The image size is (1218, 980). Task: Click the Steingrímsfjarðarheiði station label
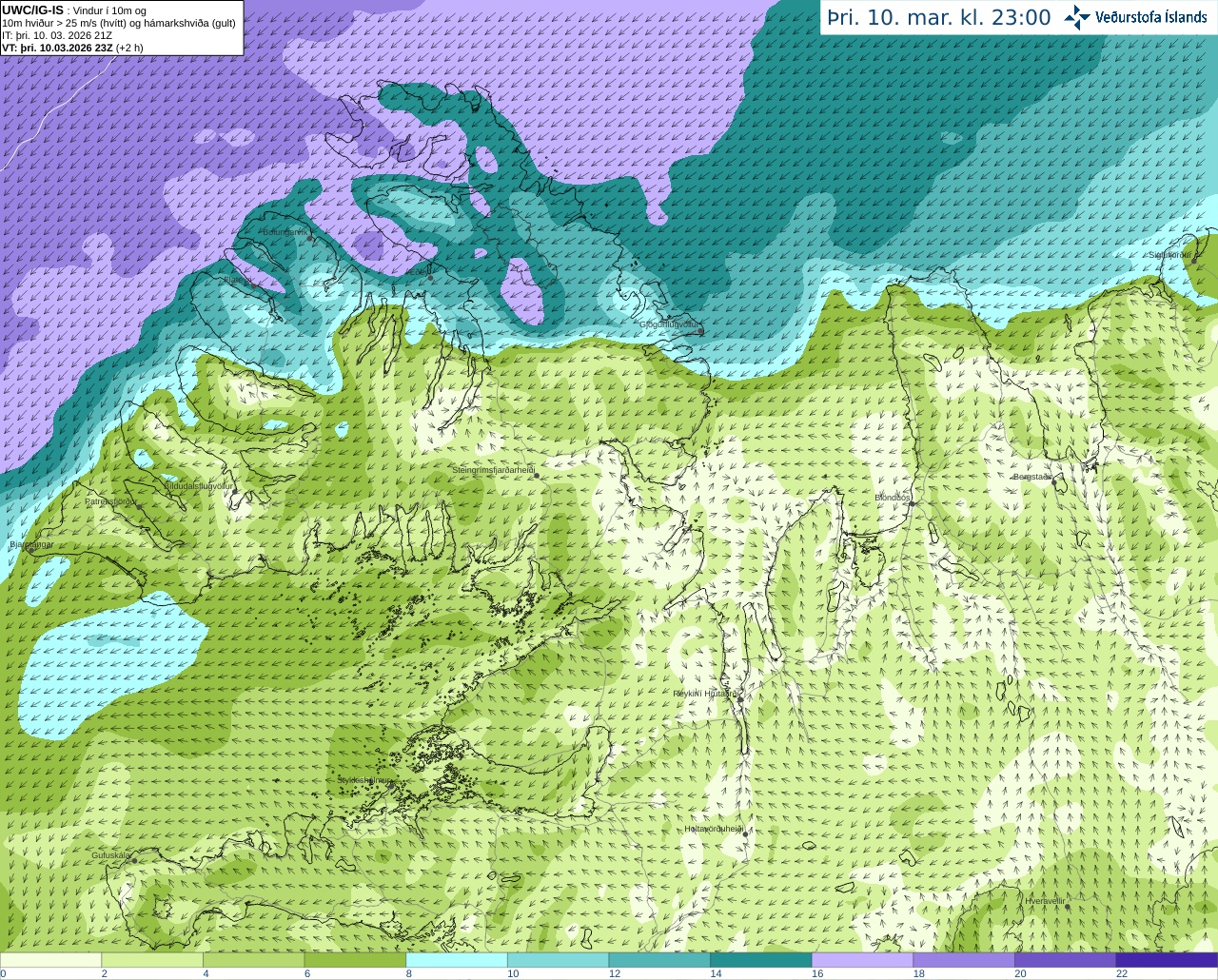493,470
